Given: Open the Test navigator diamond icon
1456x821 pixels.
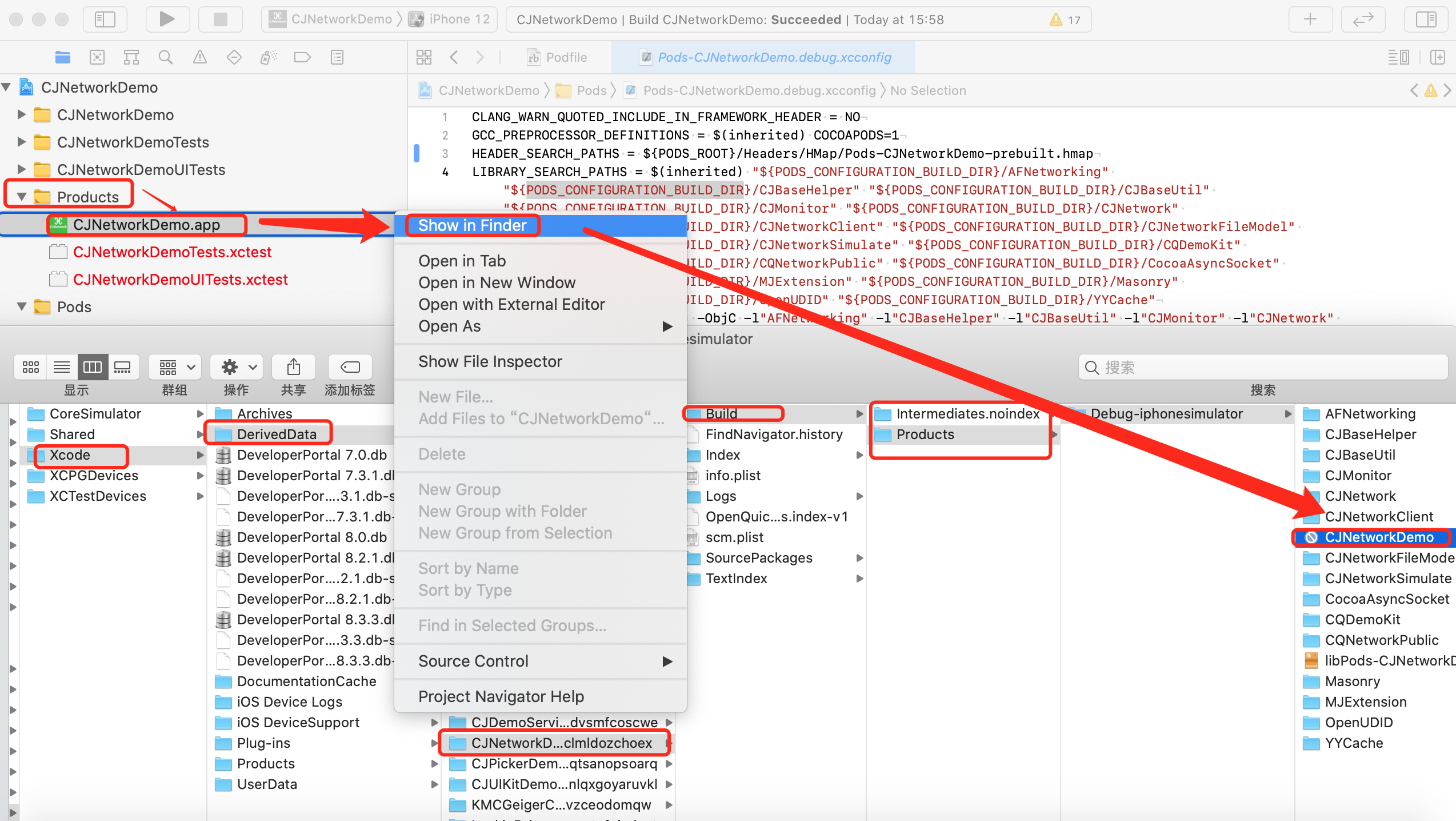Looking at the screenshot, I should [x=234, y=57].
